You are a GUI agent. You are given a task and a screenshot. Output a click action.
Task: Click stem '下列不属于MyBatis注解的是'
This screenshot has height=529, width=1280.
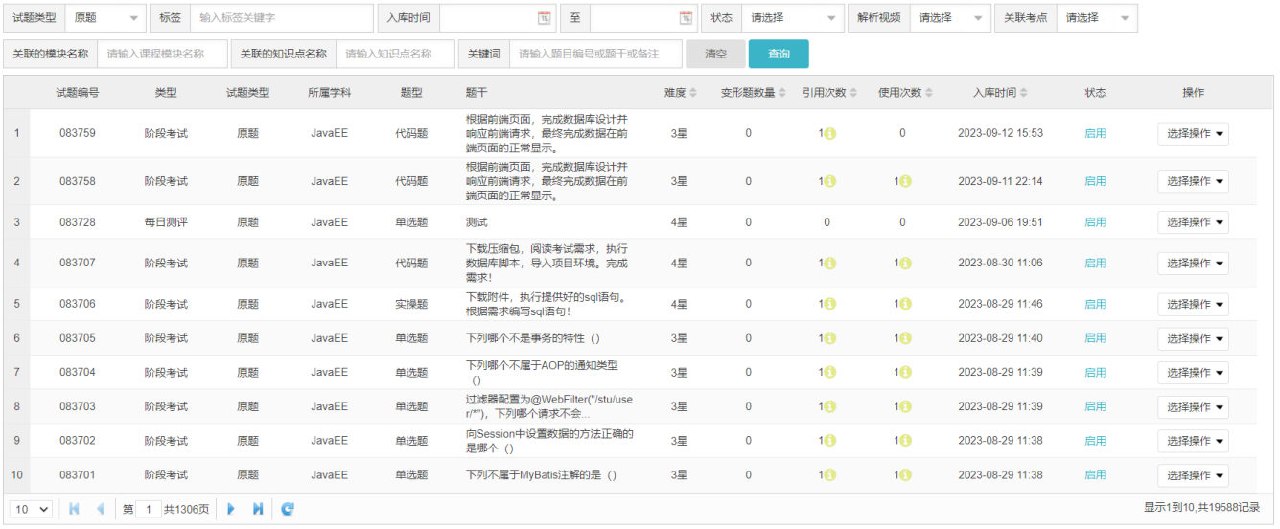(542, 475)
